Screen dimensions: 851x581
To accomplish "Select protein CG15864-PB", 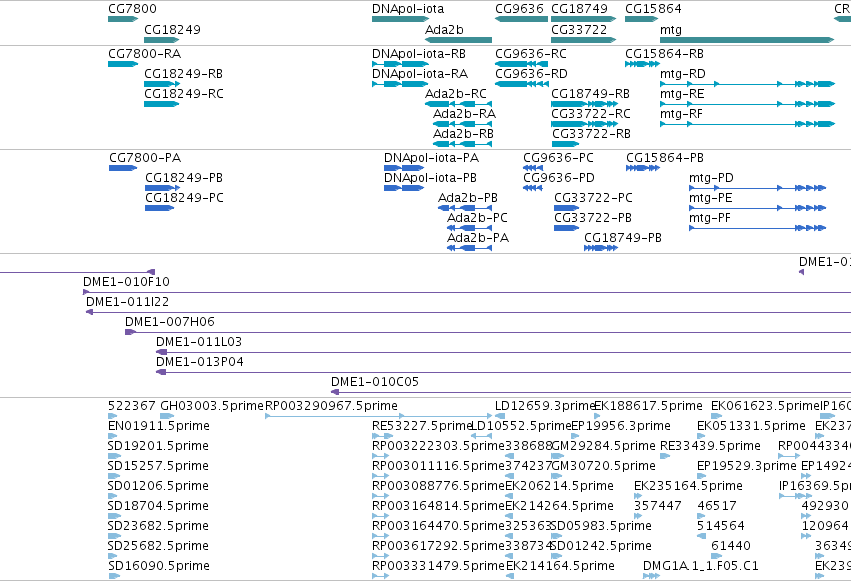I will [643, 168].
